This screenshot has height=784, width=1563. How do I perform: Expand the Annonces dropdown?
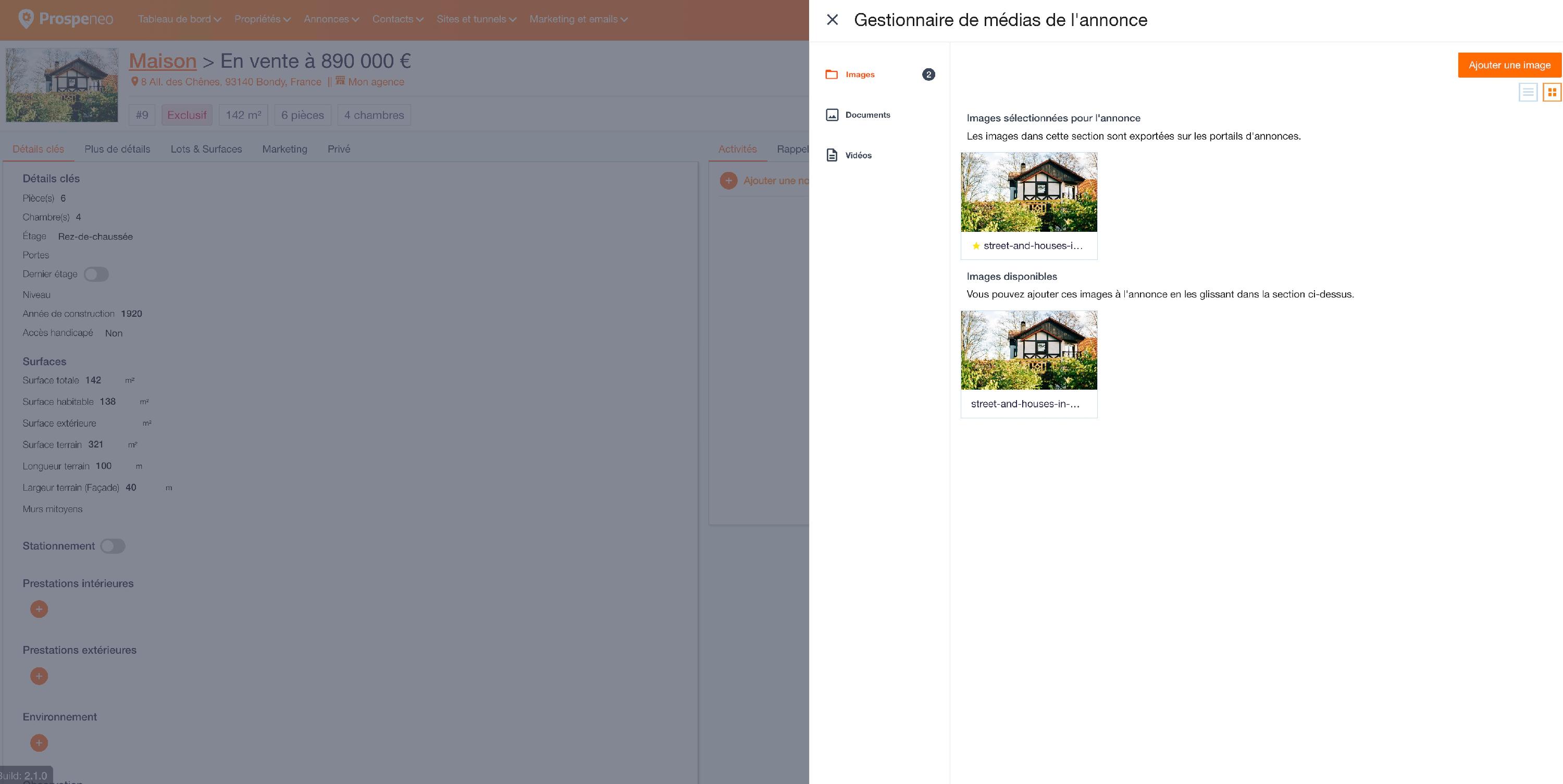[331, 19]
